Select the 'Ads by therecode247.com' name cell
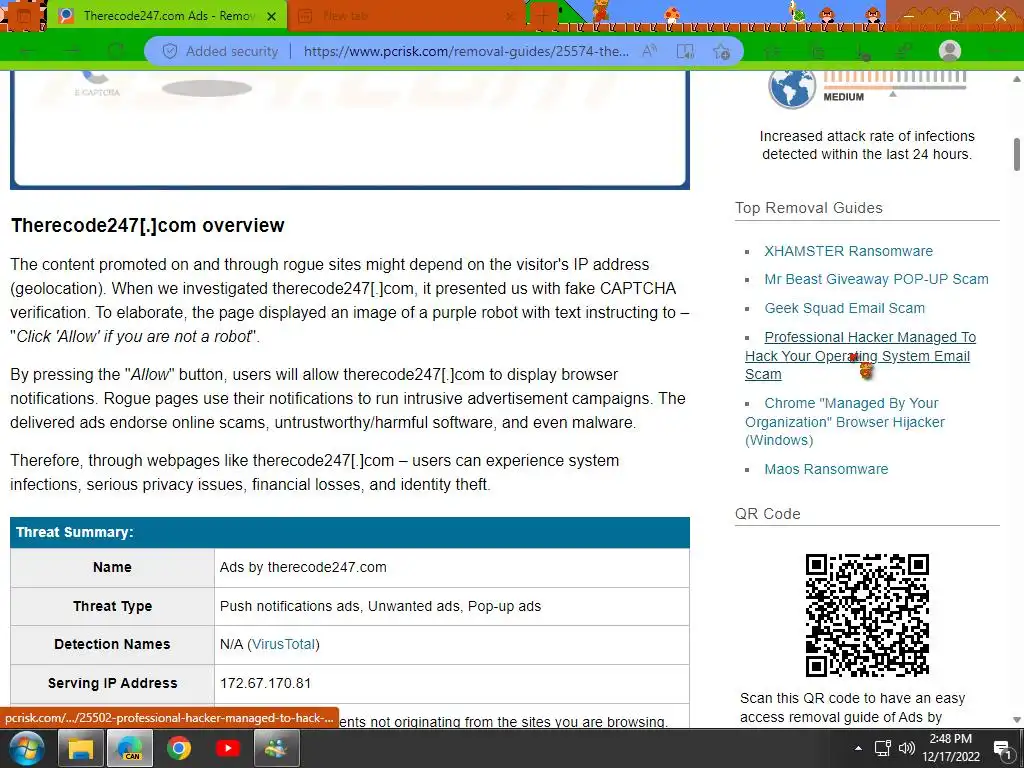The width and height of the screenshot is (1024, 768). tap(452, 568)
